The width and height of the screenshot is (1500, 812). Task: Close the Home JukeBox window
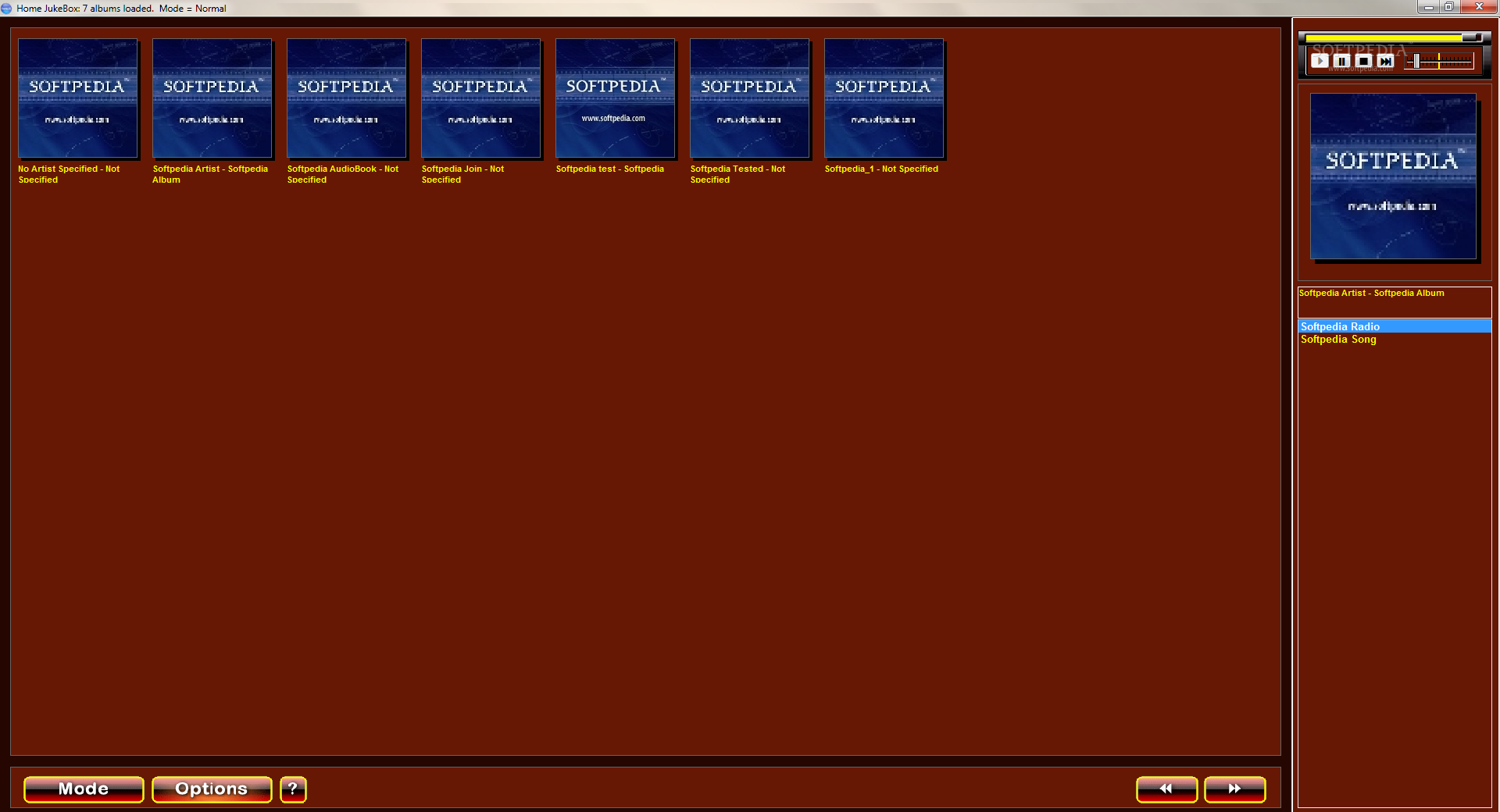tap(1479, 7)
